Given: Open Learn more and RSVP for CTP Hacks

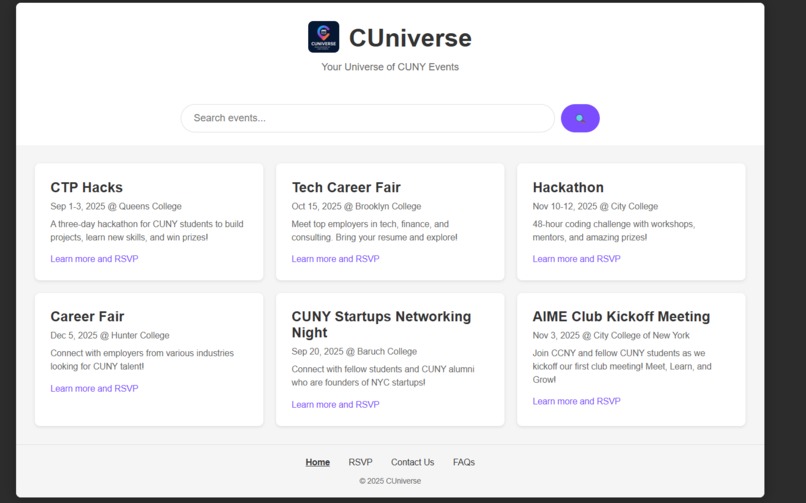Looking at the screenshot, I should click(x=95, y=259).
